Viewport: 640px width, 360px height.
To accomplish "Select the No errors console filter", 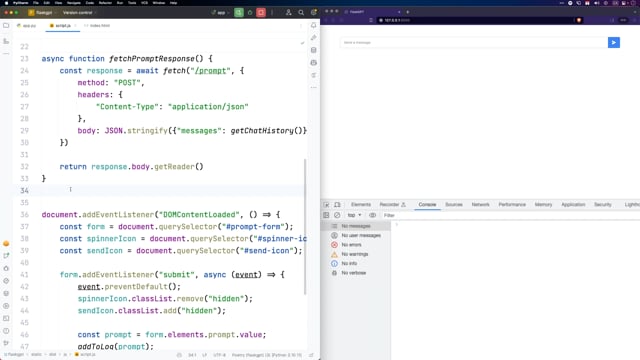I will coord(356,245).
